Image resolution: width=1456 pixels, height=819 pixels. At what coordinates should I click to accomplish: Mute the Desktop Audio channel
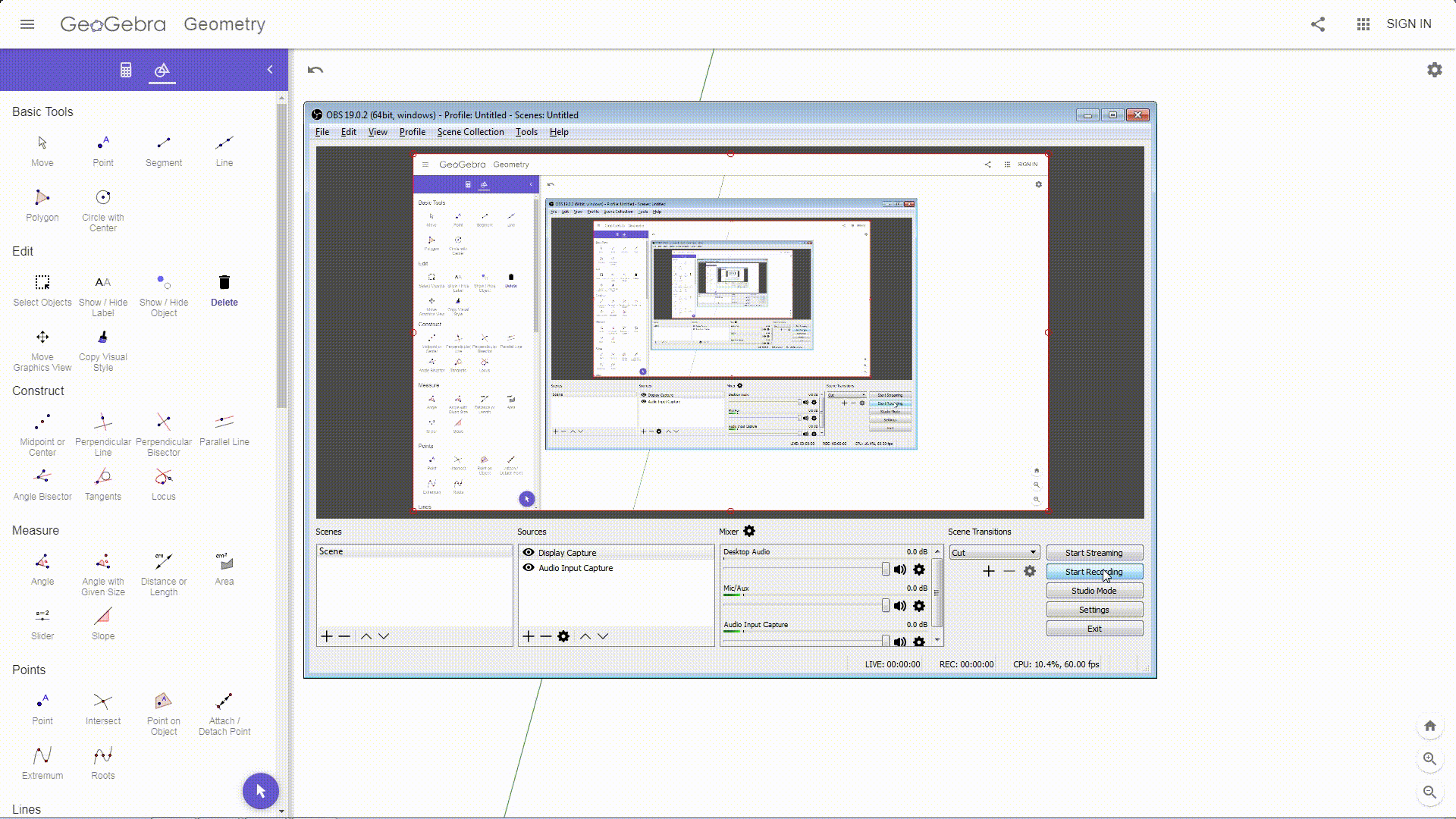tap(899, 570)
